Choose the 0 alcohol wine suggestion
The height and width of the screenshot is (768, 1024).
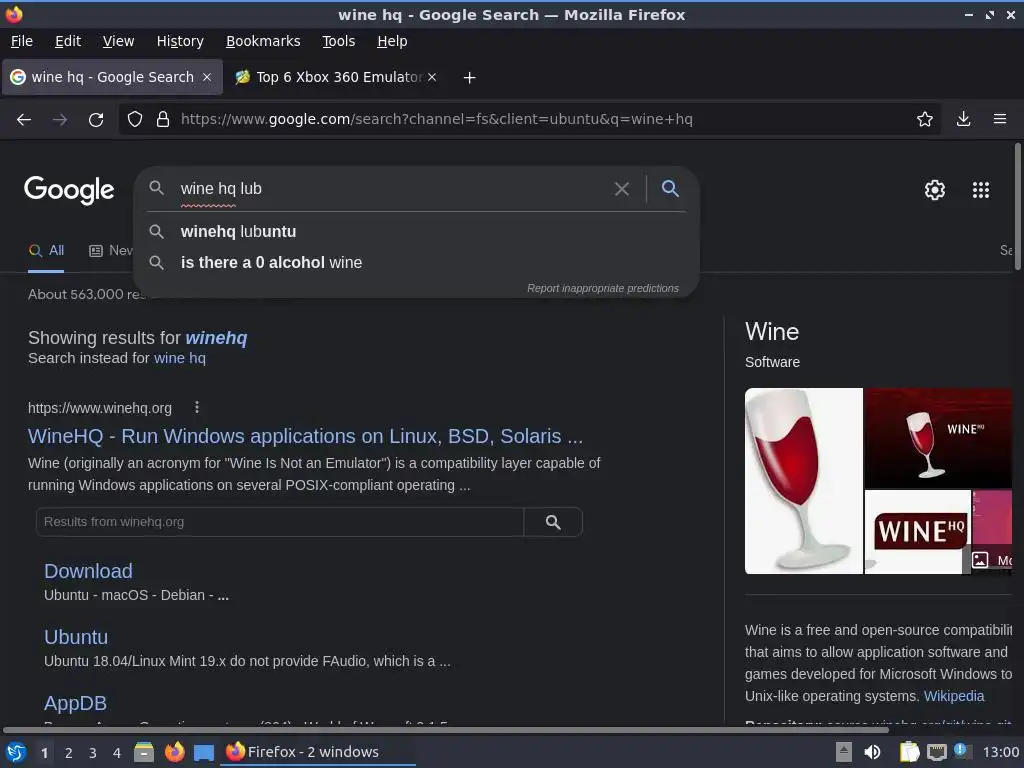click(417, 263)
